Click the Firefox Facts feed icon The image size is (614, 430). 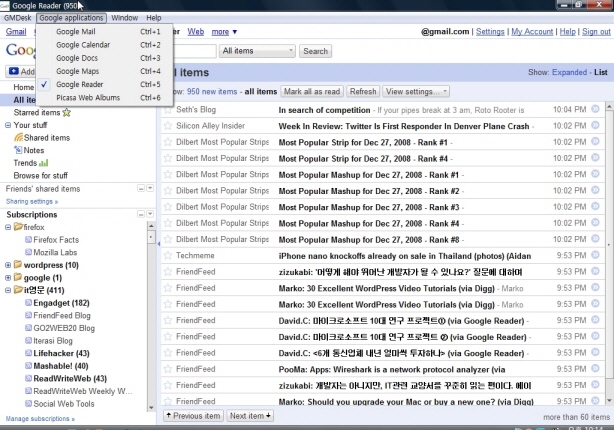click(28, 239)
